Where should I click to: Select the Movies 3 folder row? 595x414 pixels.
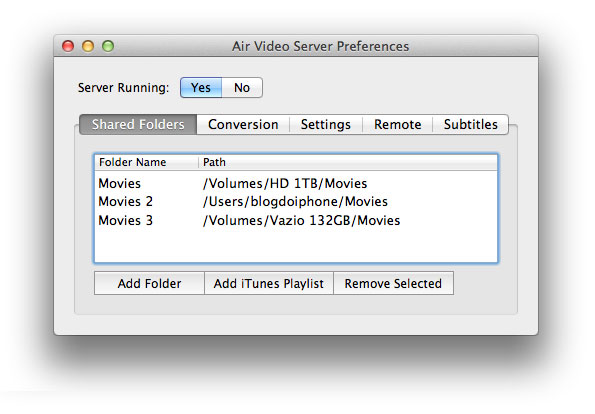(296, 220)
